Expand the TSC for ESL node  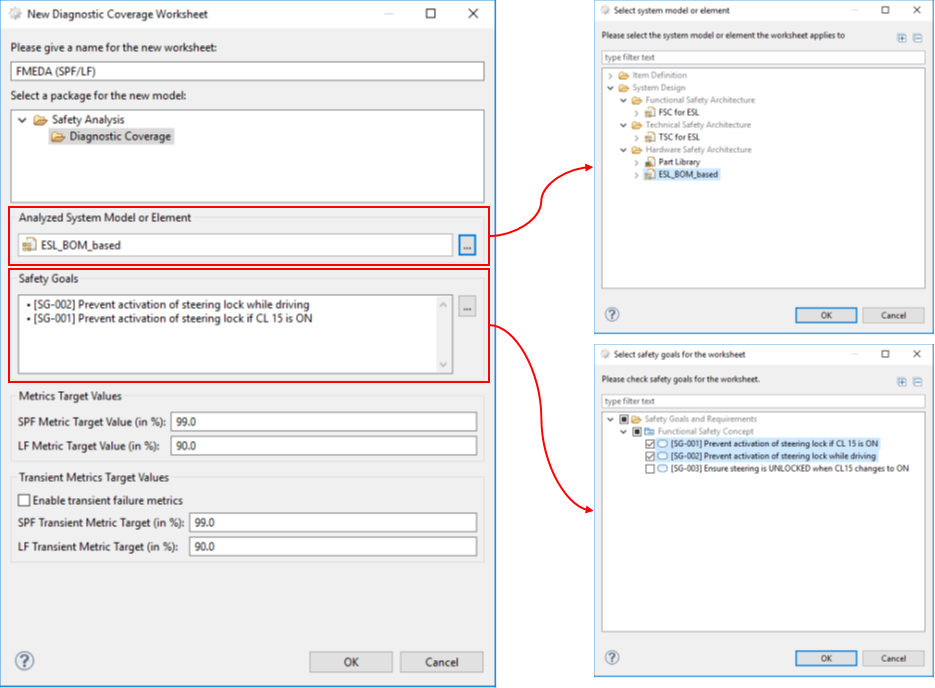click(x=636, y=138)
